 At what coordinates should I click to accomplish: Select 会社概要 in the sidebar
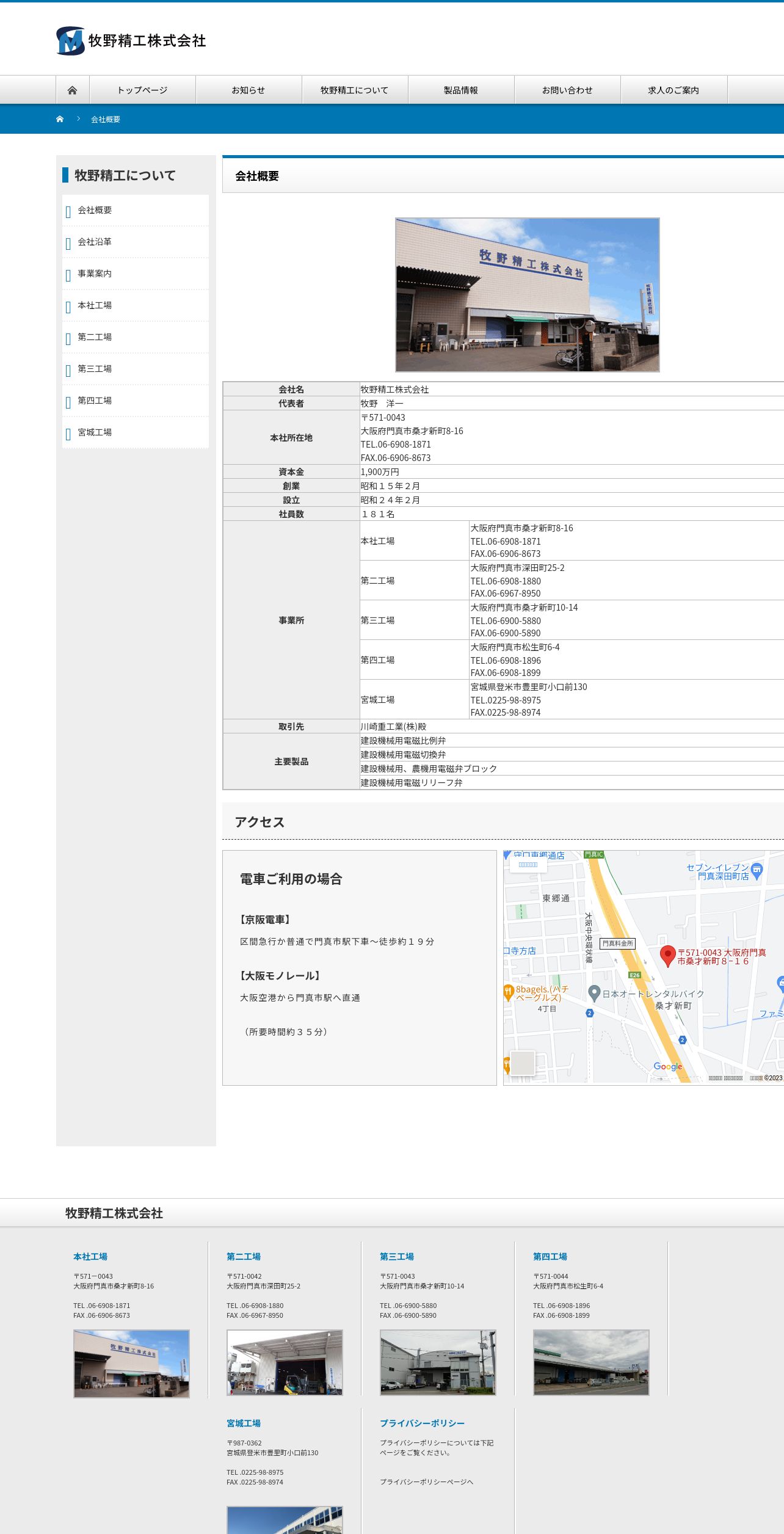(x=136, y=211)
